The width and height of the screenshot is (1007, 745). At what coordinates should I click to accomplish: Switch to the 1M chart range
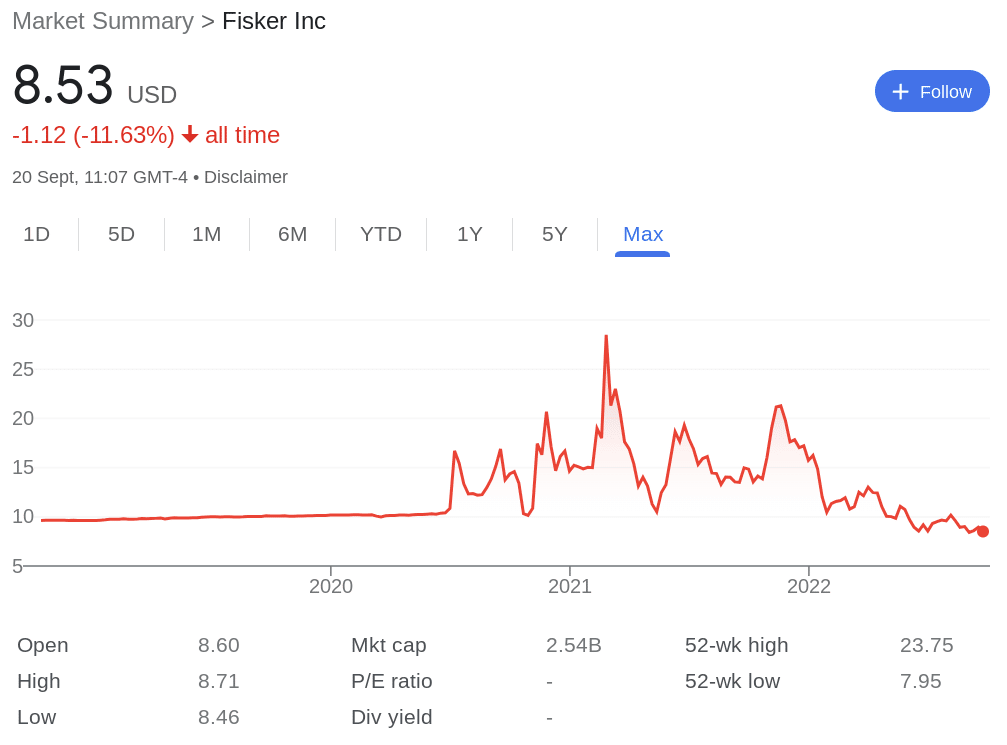coord(207,234)
